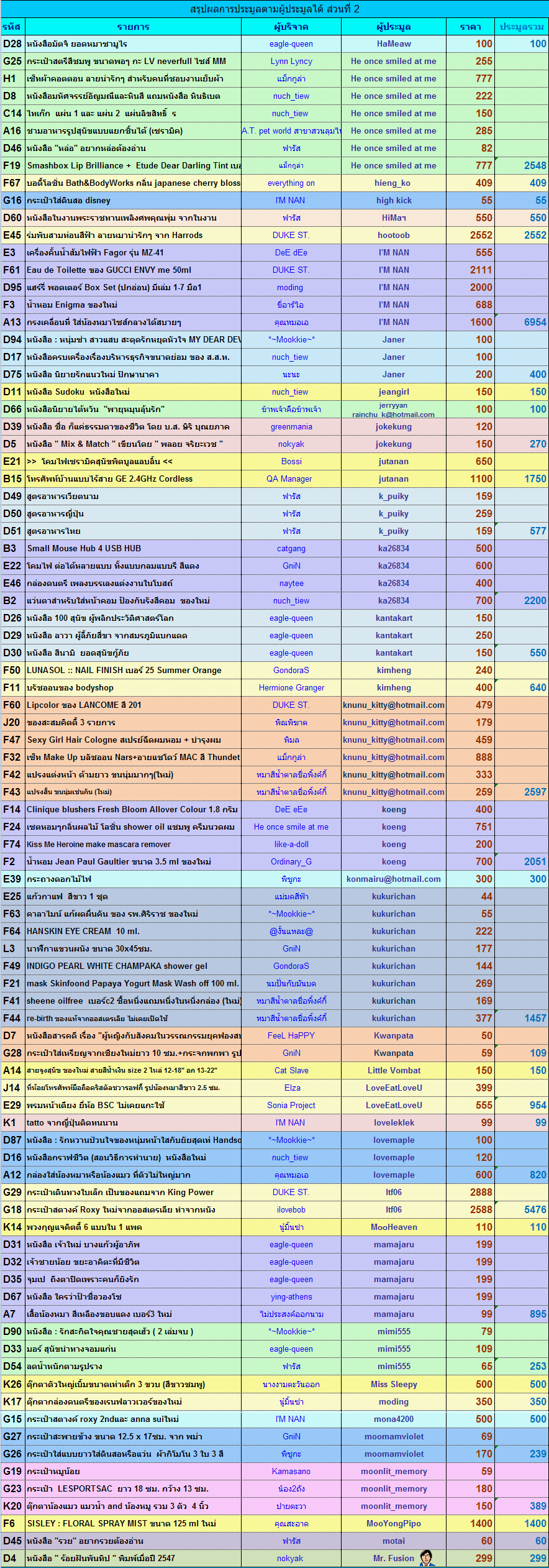Select bidder cell 'loveleklek'
Screen dimensions: 549x1568
tap(394, 1123)
